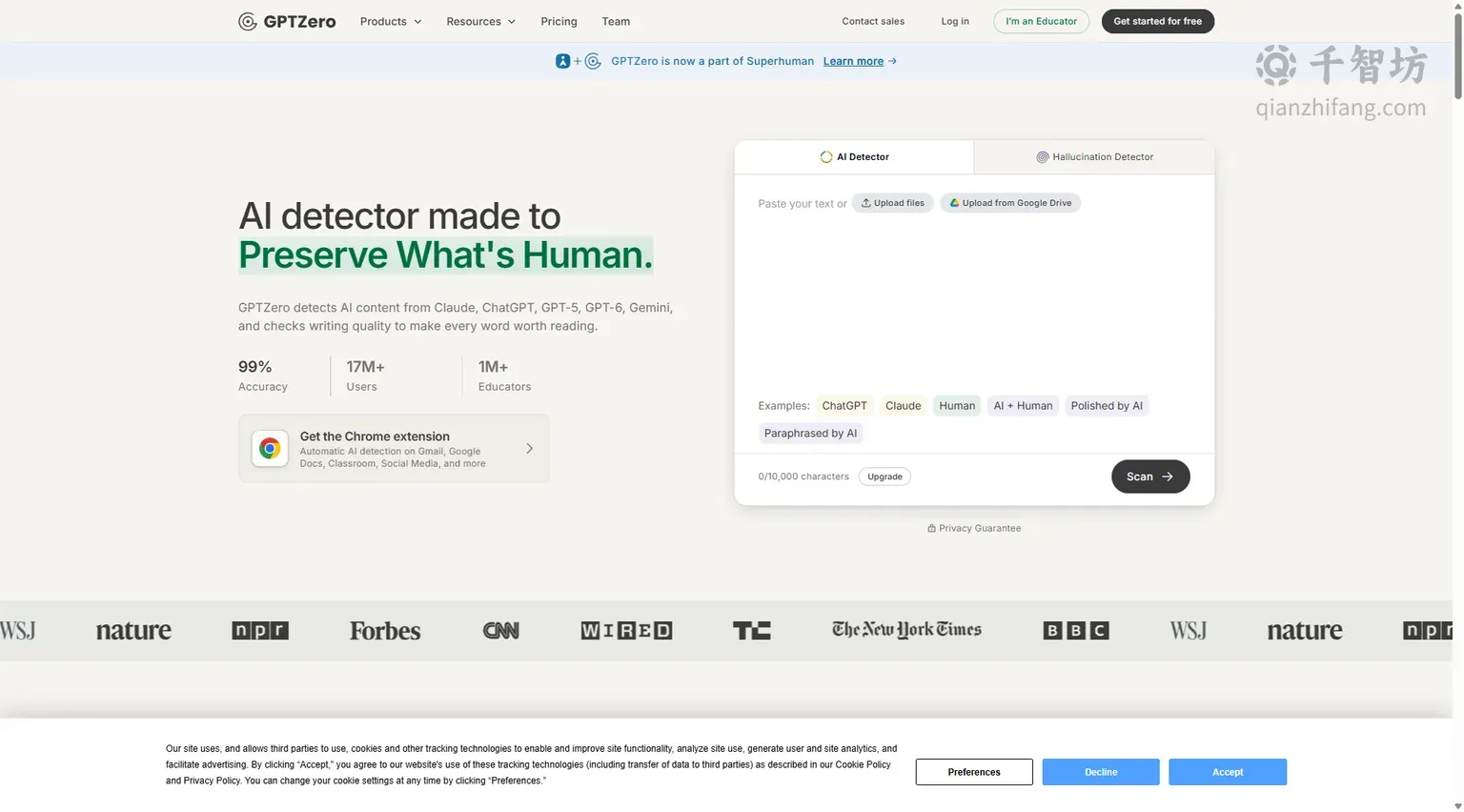Click the Forbes logo
This screenshot has width=1464, height=812.
pos(385,631)
